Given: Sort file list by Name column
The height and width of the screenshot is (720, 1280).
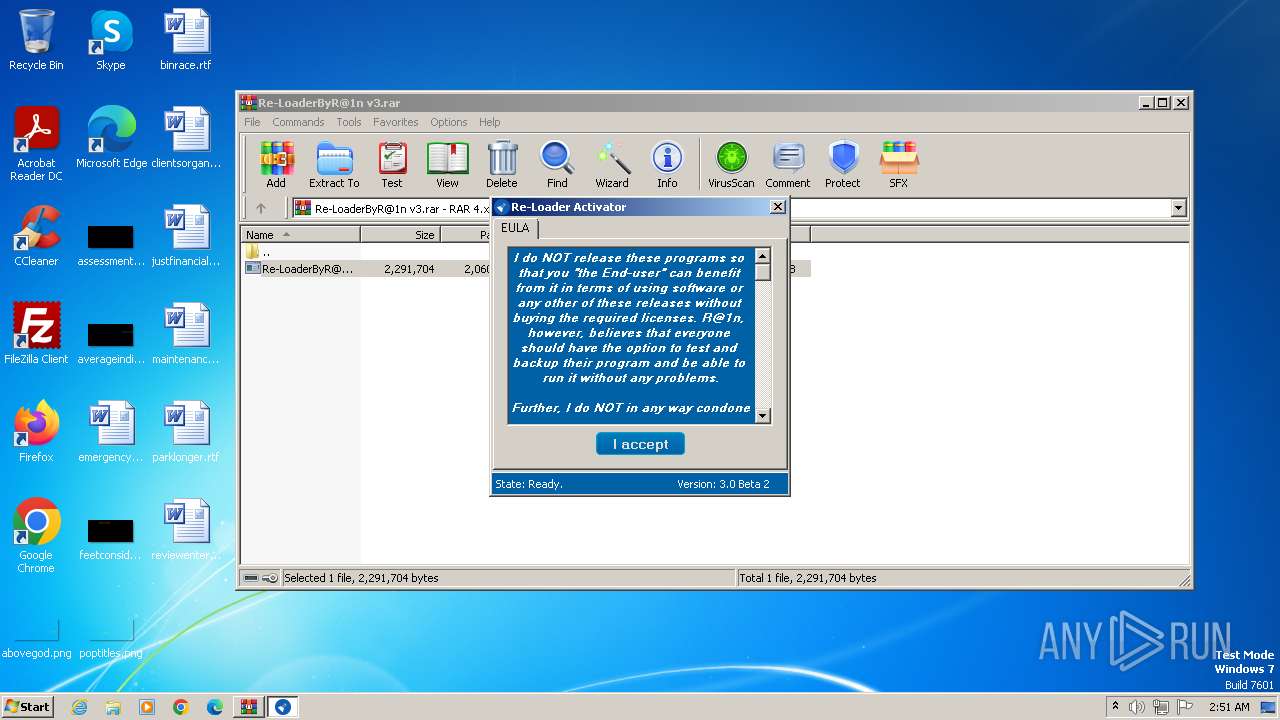Looking at the screenshot, I should click(x=301, y=235).
